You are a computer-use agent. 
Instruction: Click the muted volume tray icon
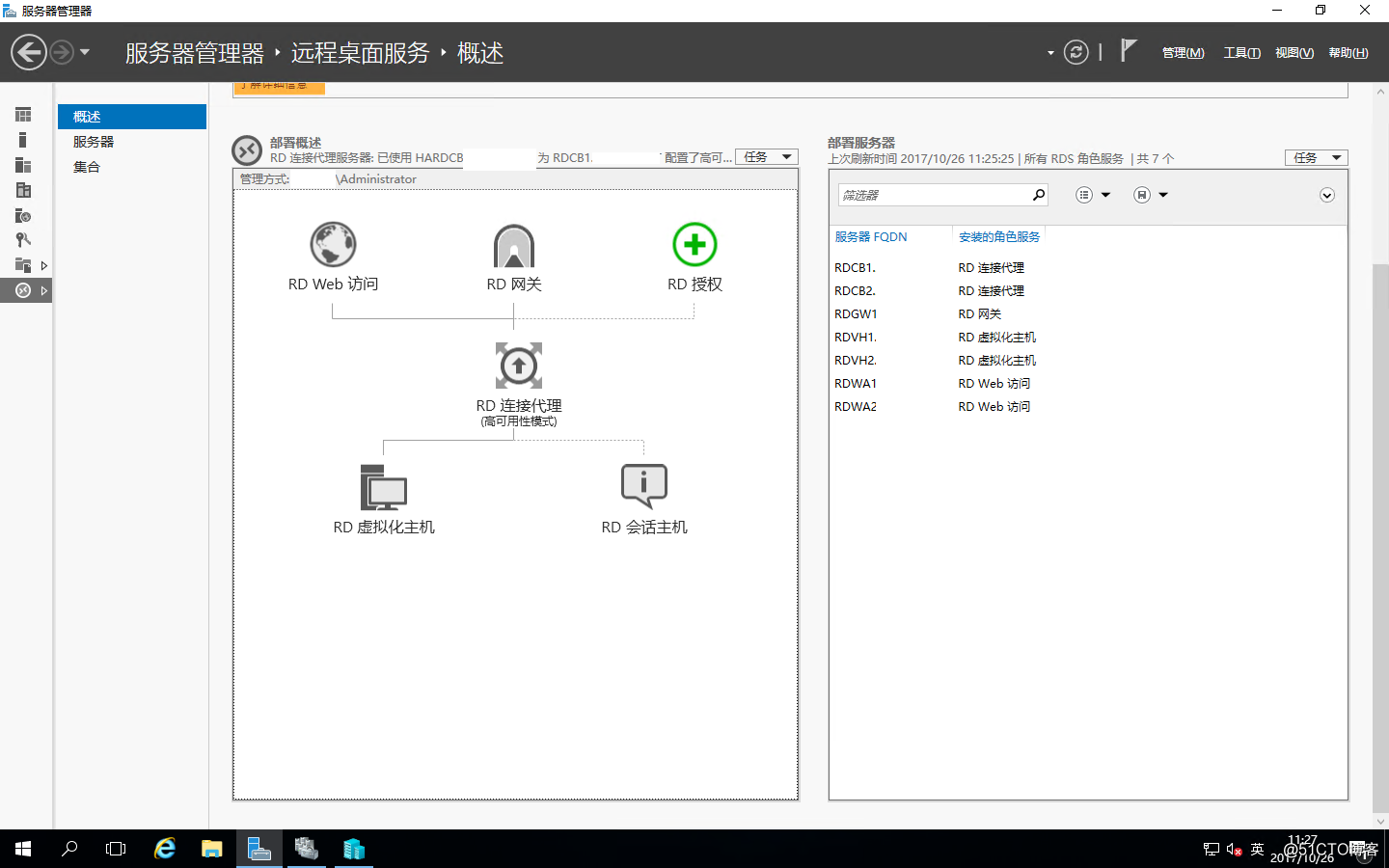pos(1234,850)
